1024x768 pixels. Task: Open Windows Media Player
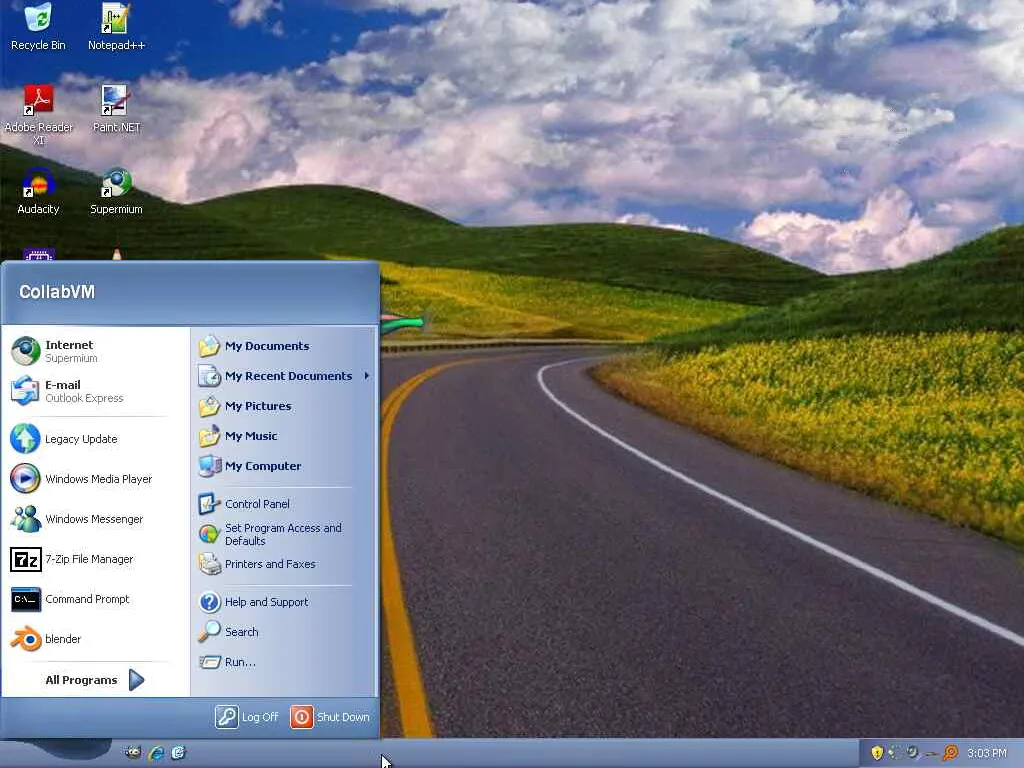tap(95, 479)
